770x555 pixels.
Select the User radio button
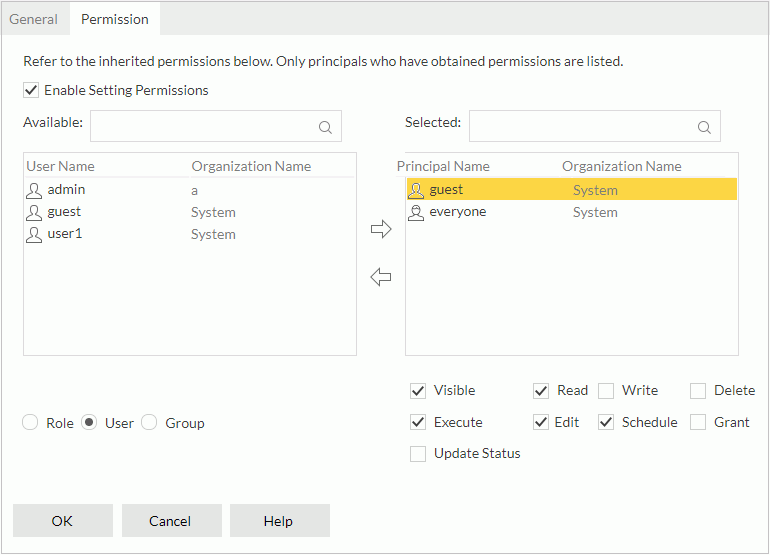coord(89,422)
